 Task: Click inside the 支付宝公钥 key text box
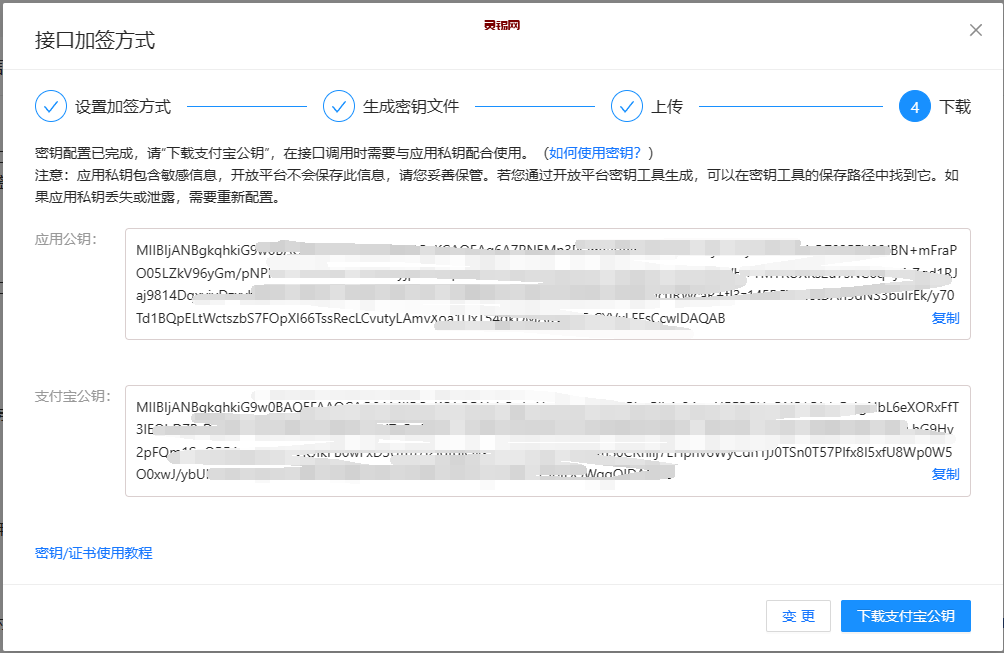(x=547, y=440)
